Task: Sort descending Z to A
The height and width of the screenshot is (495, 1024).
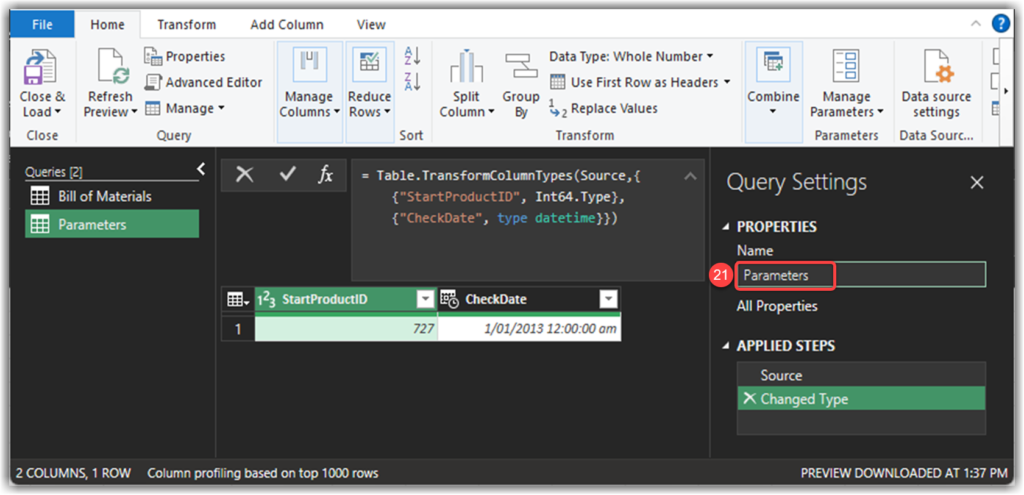Action: 412,82
